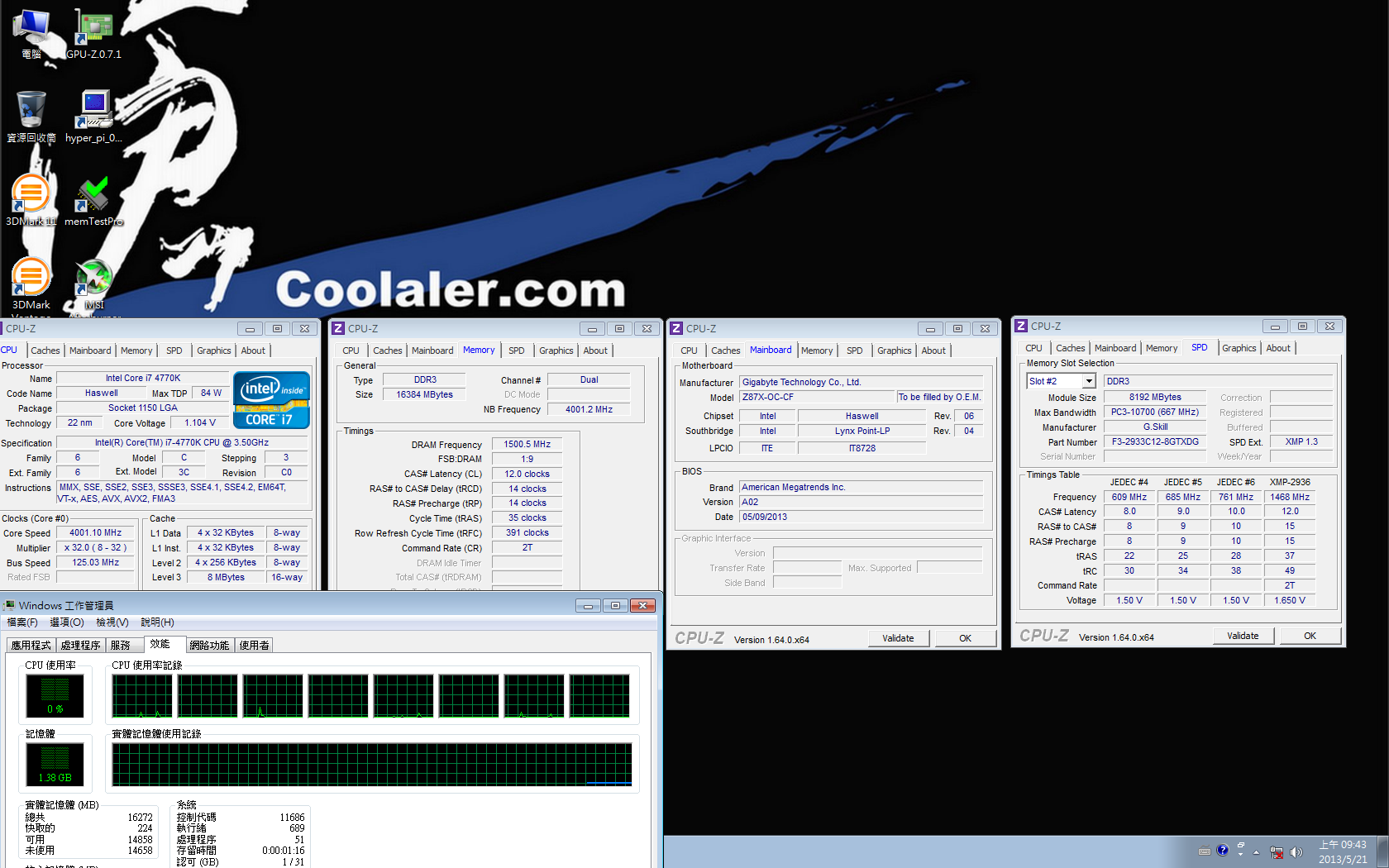Click the Intel Core i7 logo in CPU-Z

[272, 399]
